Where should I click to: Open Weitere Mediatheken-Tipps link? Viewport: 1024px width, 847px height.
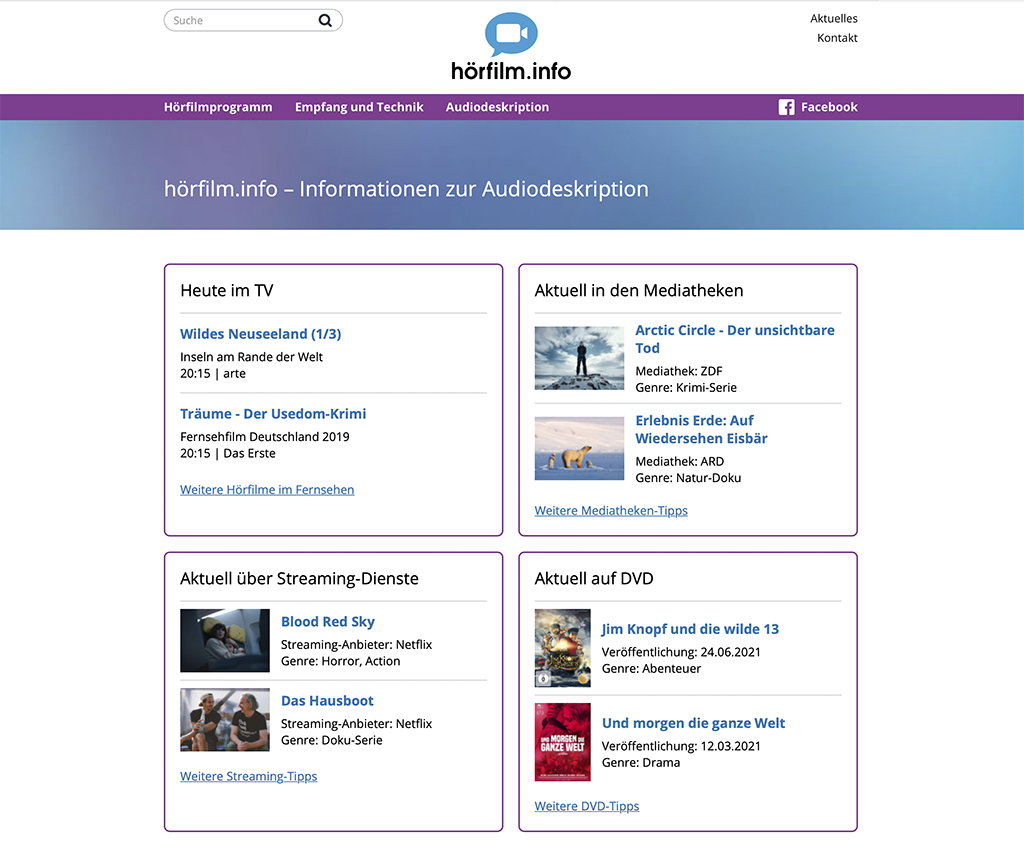pos(611,511)
